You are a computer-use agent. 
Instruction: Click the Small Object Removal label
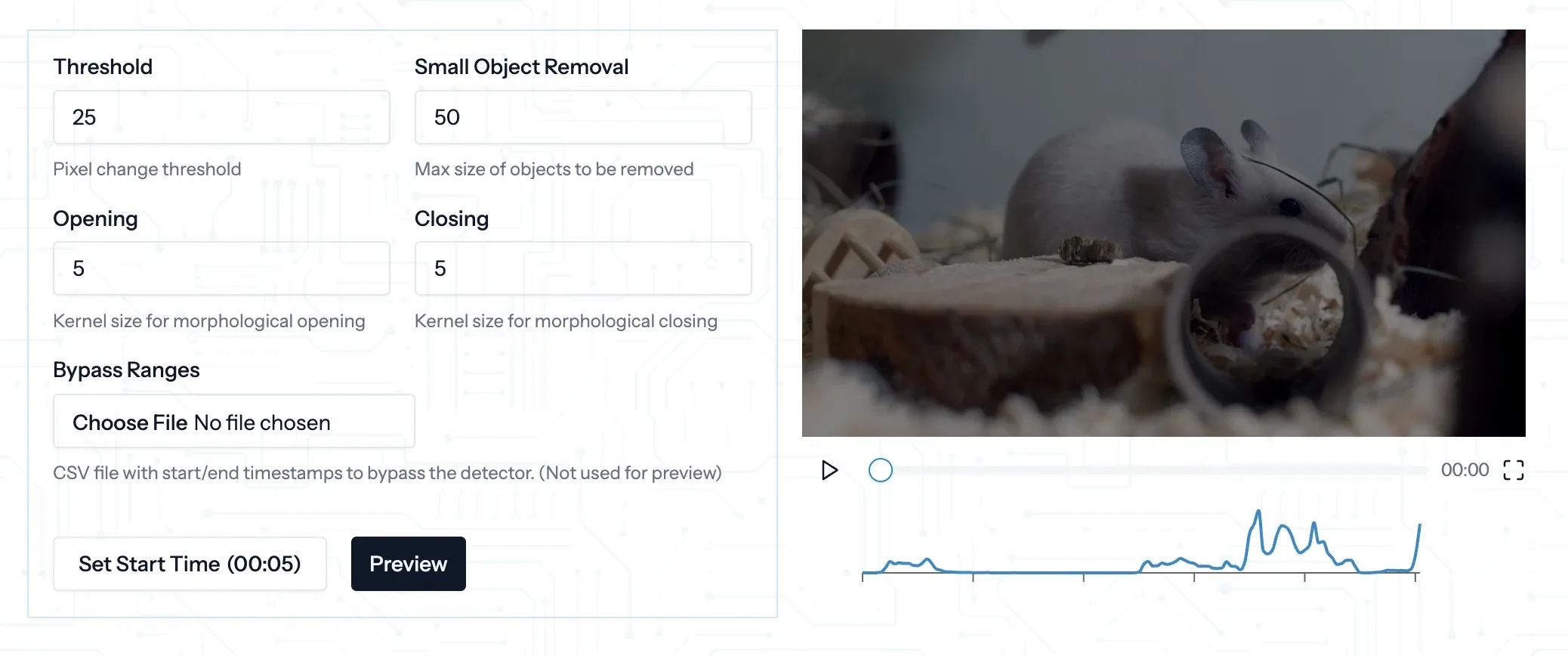tap(521, 67)
